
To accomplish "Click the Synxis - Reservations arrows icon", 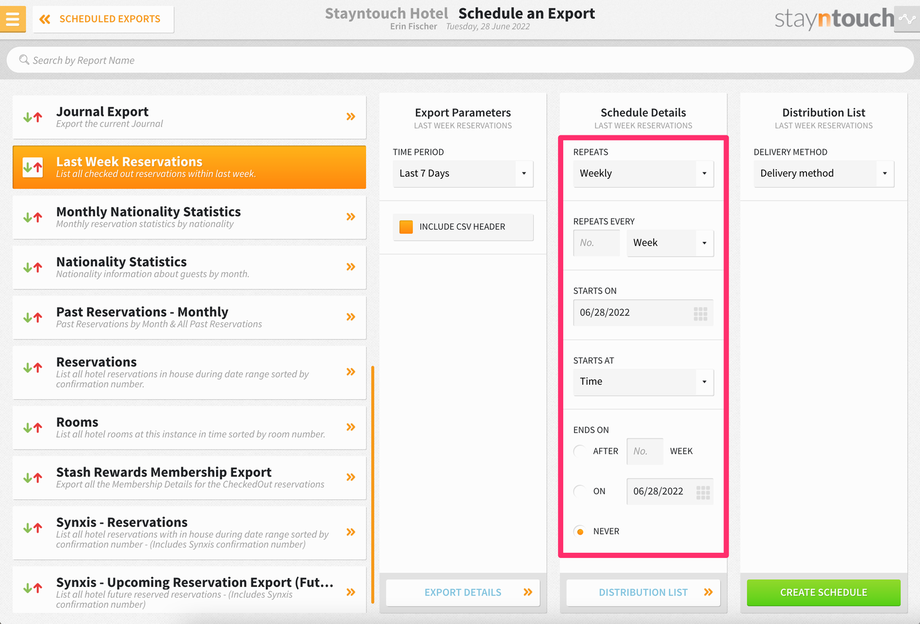I will [33, 528].
